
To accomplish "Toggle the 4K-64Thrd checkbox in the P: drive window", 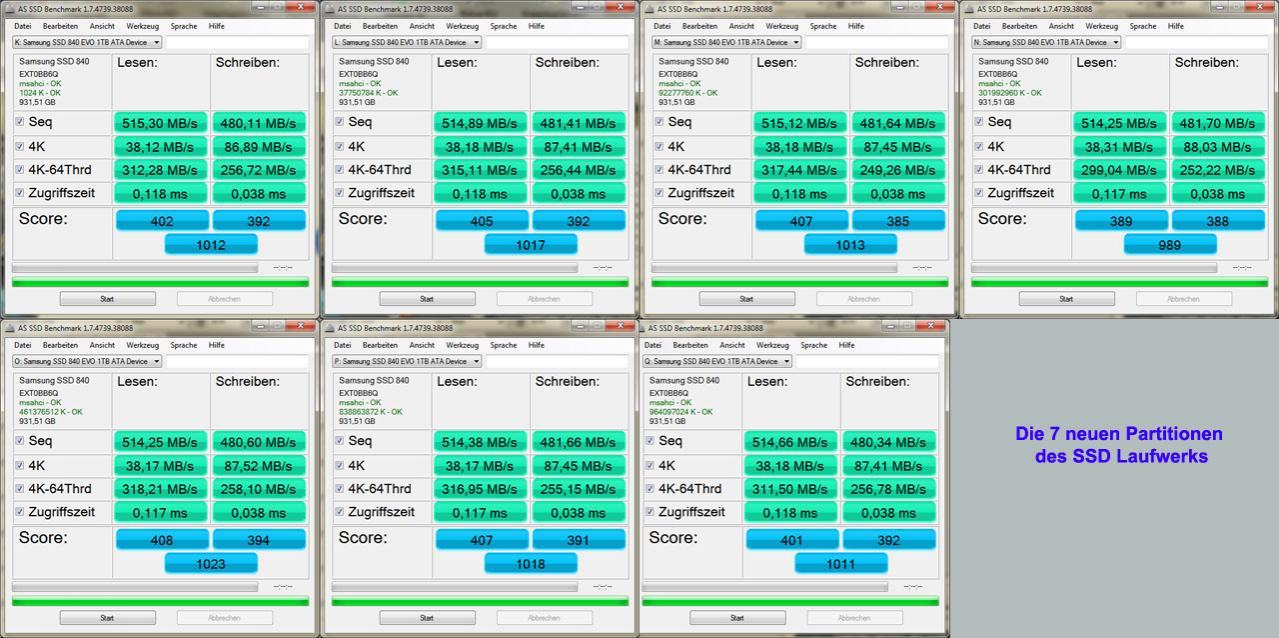I will pos(340,488).
